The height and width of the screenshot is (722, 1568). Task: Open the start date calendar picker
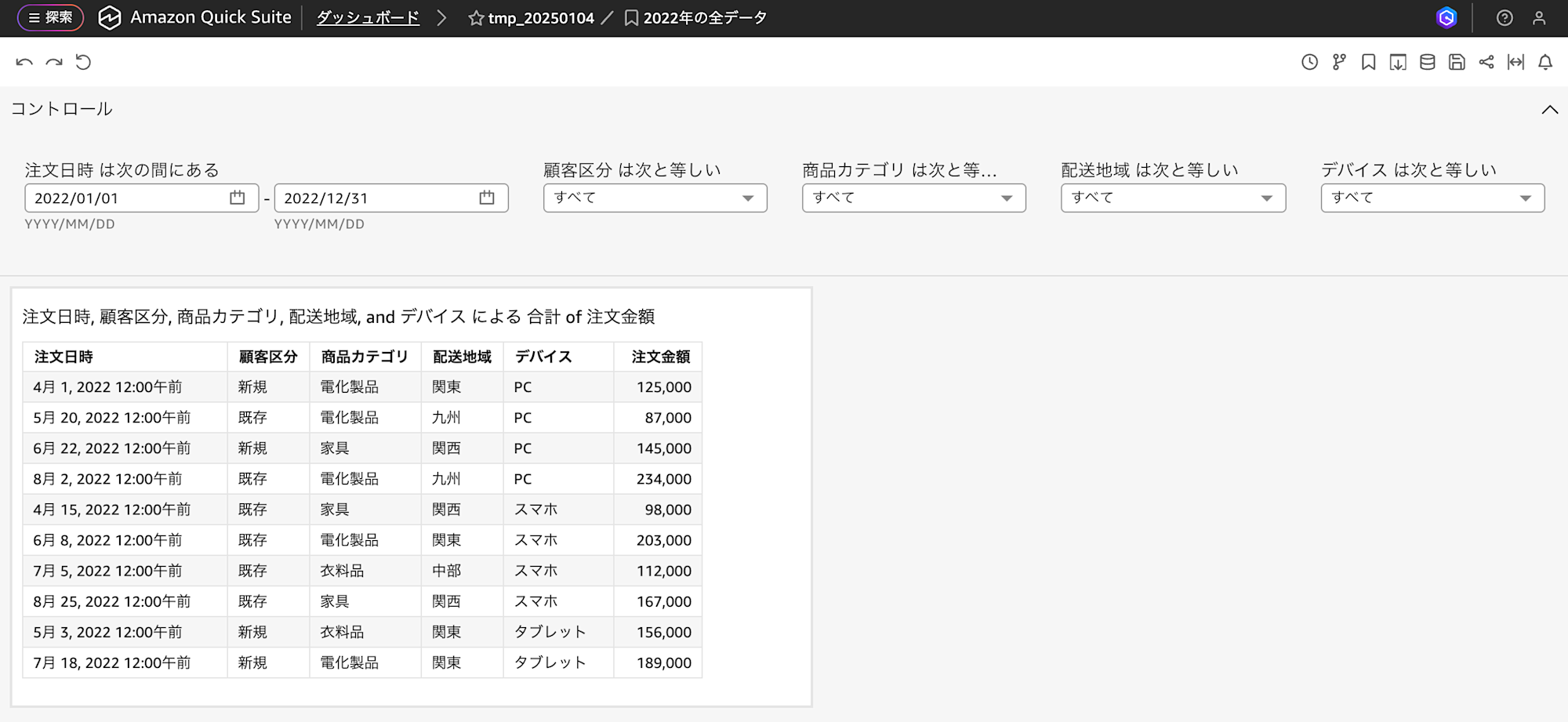pyautogui.click(x=238, y=198)
